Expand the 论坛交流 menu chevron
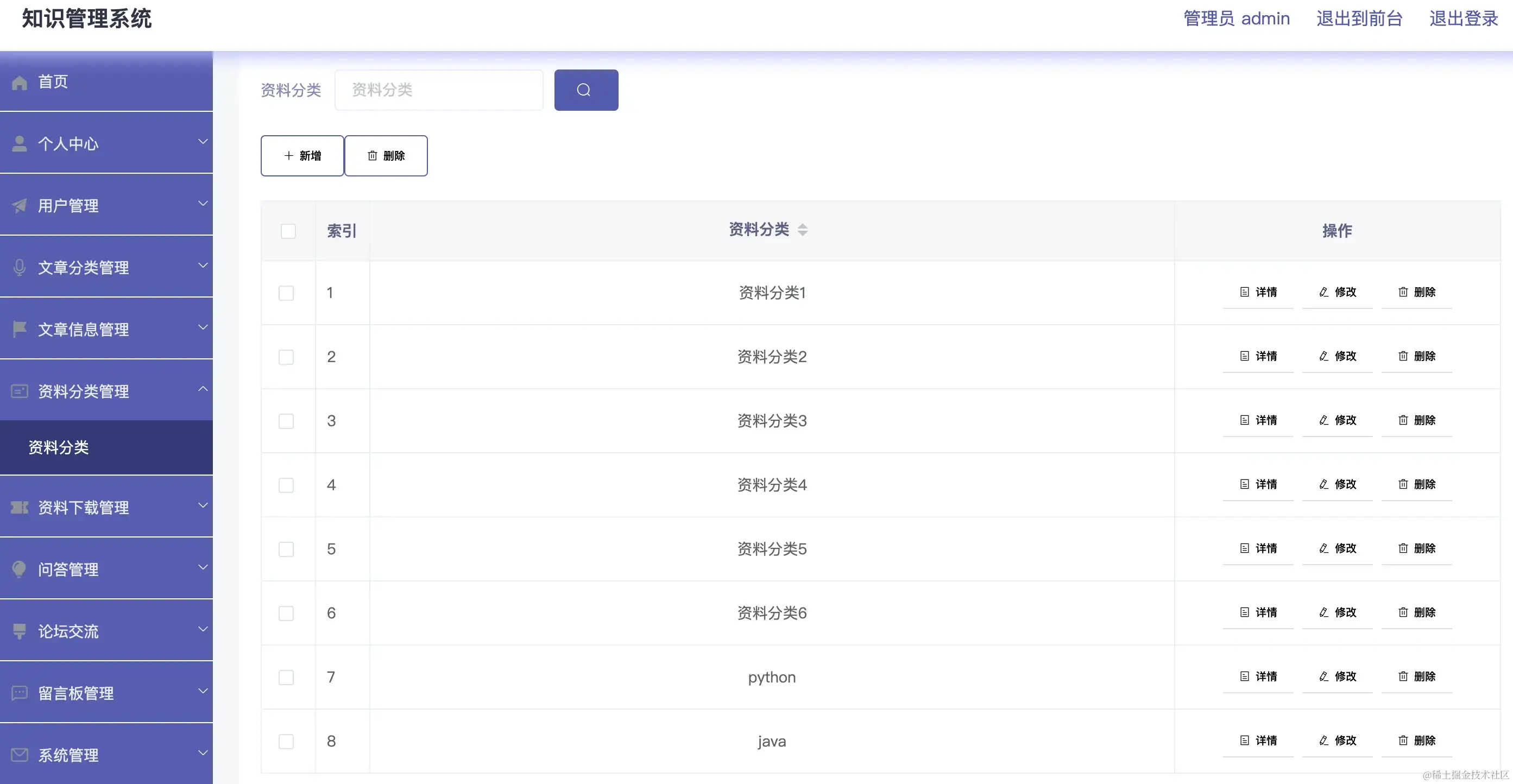This screenshot has width=1513, height=784. click(203, 629)
